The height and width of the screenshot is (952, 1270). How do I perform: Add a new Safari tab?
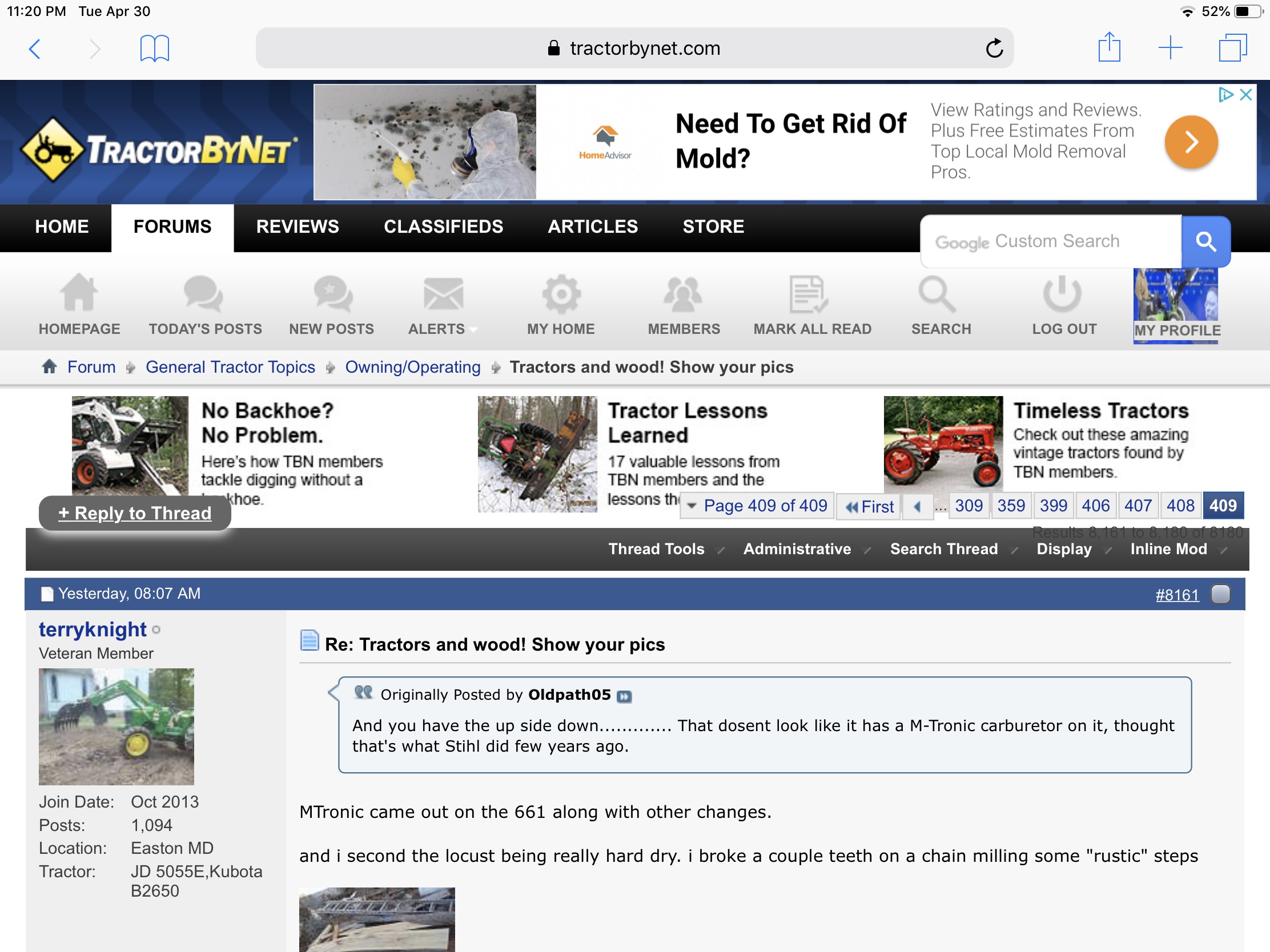[x=1170, y=47]
